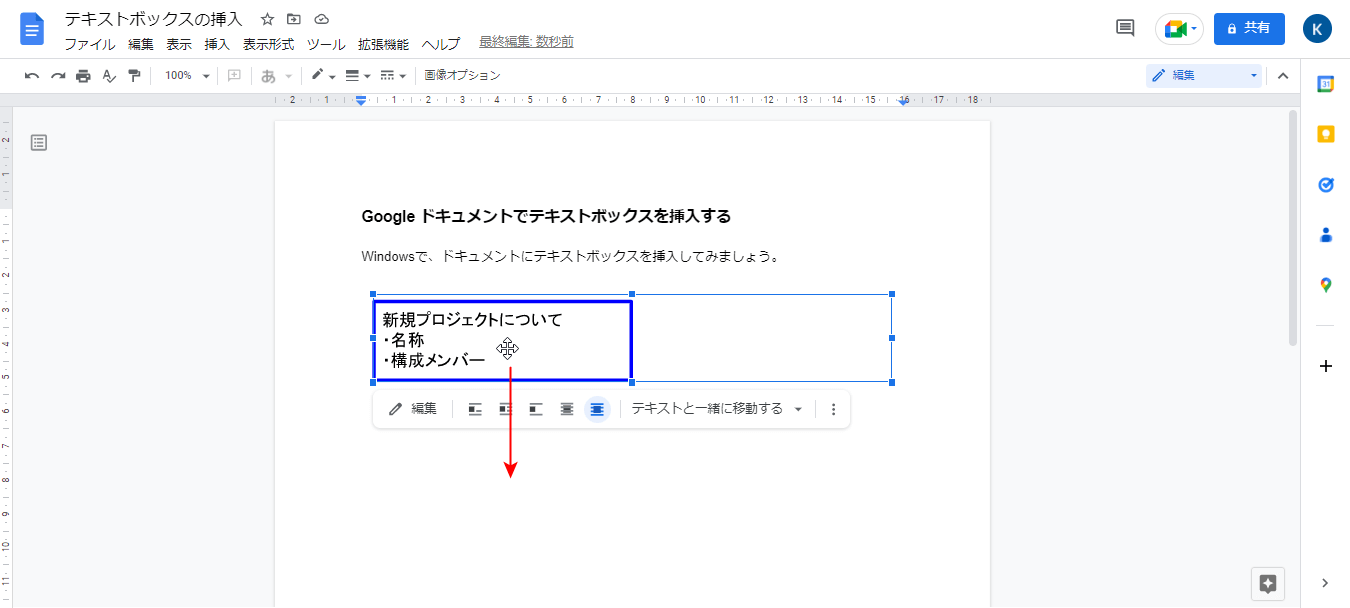Viewport: 1350px width, 608px height.
Task: Click the vertical scrollbar
Action: (x=1293, y=228)
